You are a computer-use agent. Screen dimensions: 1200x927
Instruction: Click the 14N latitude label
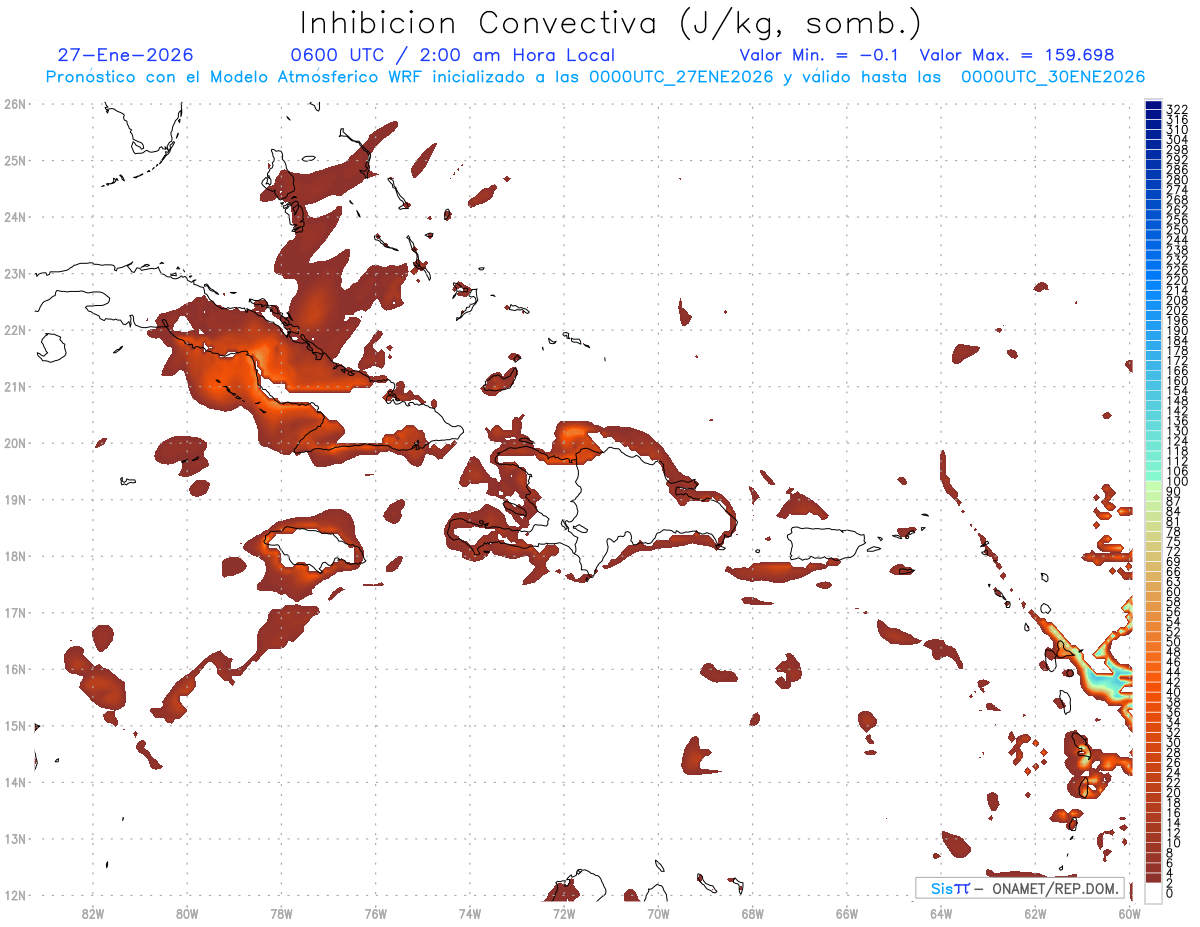14,782
